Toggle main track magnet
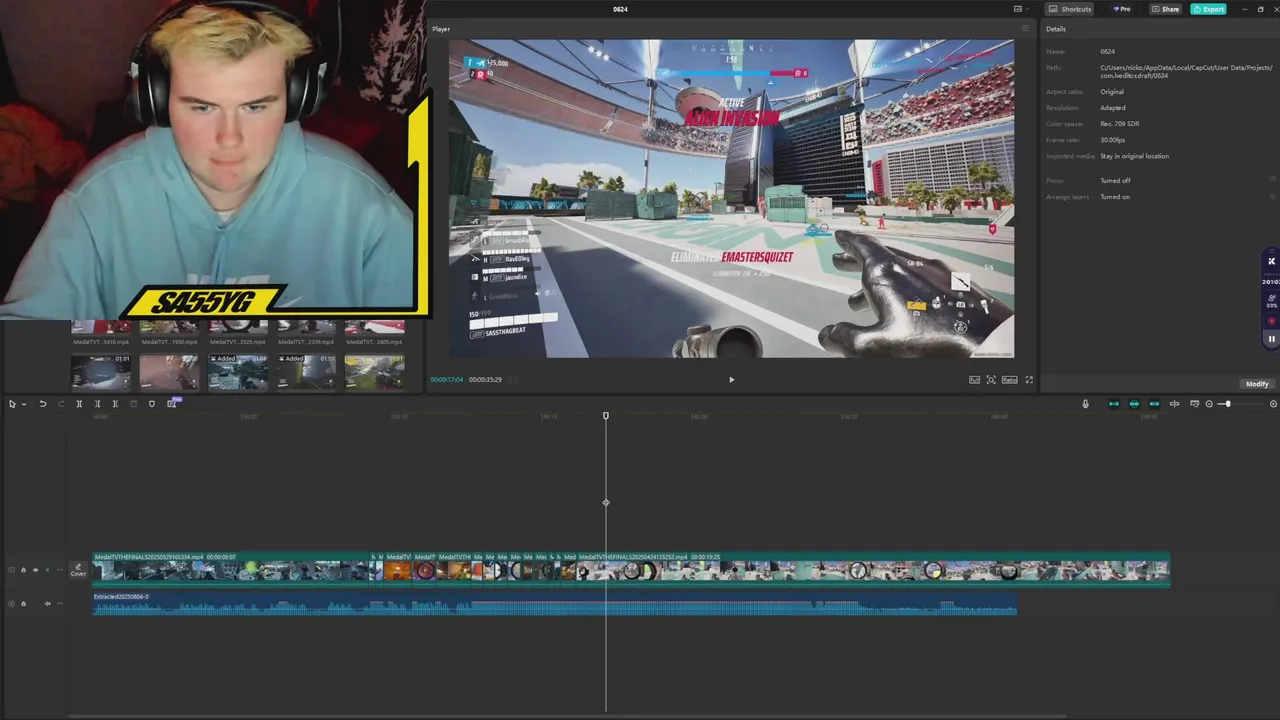Viewport: 1280px width, 720px height. click(x=1114, y=404)
